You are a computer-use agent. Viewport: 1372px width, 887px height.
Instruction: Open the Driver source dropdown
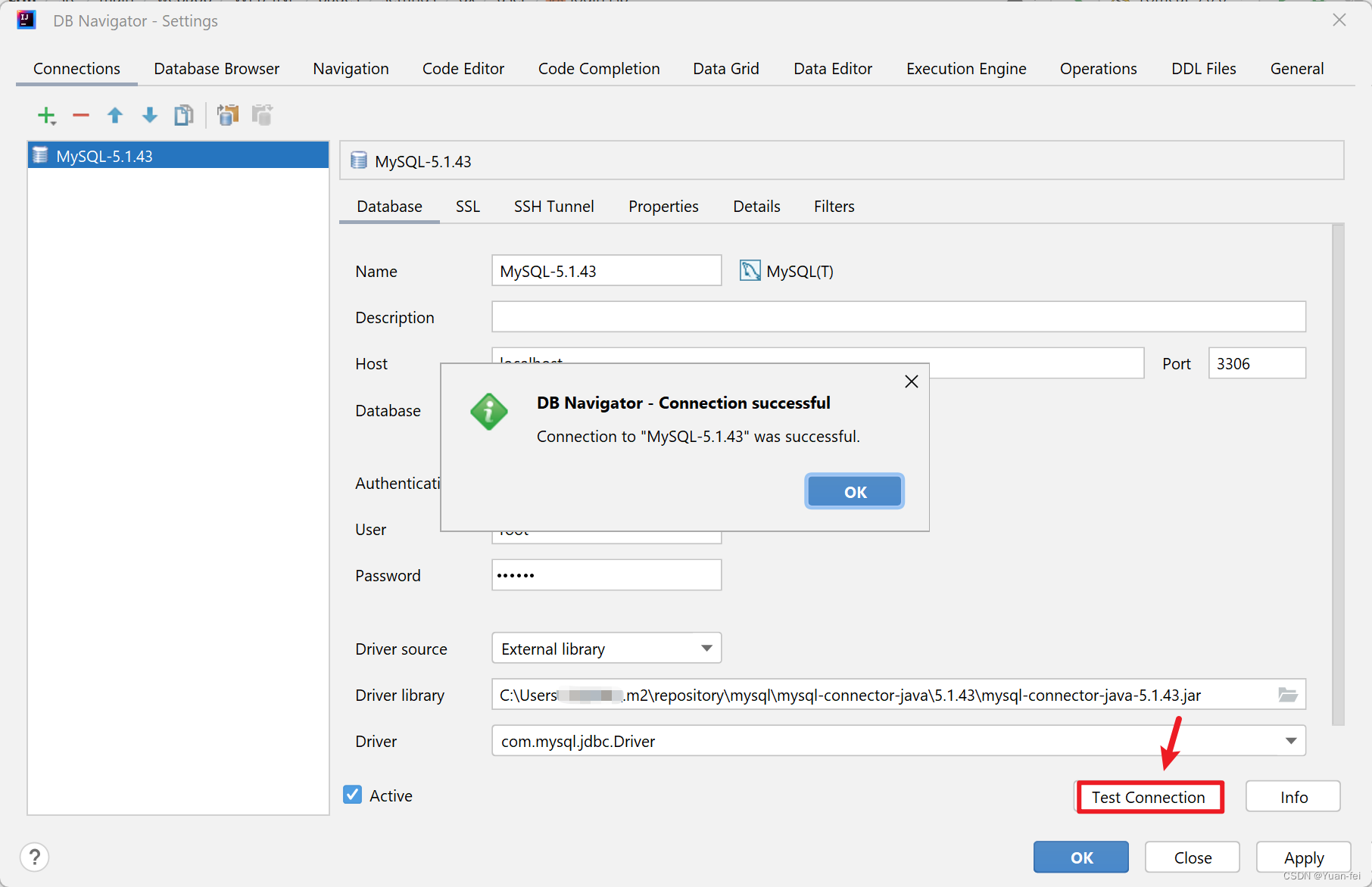click(706, 648)
